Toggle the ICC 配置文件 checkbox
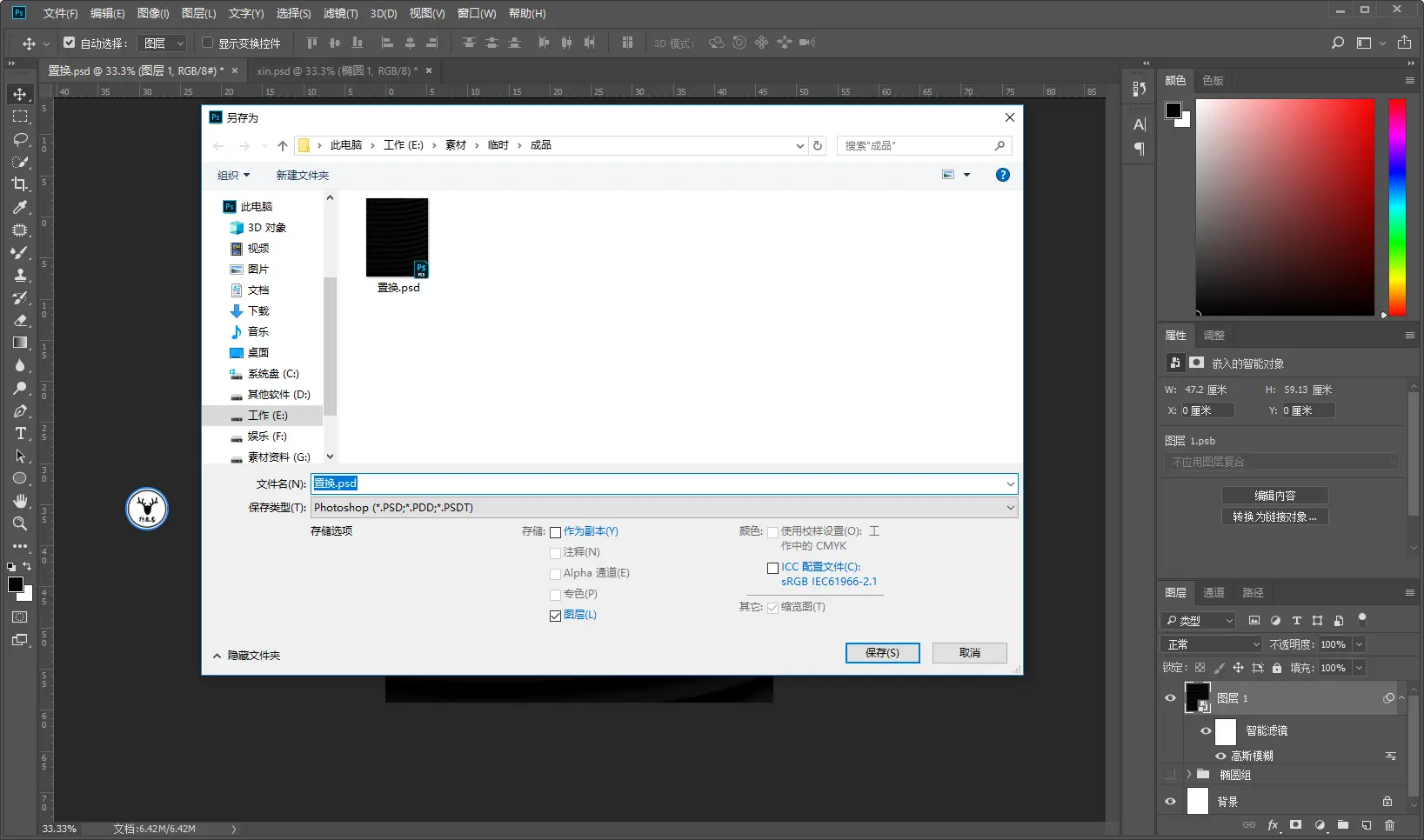This screenshot has height=840, width=1424. 772,568
